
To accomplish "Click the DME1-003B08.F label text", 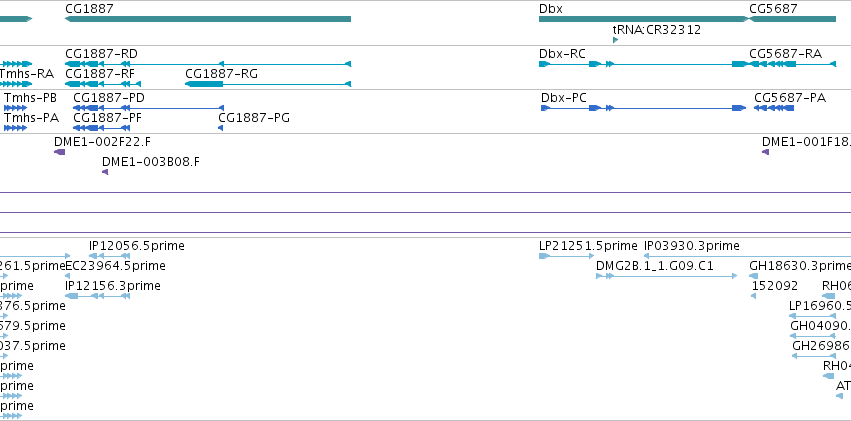I will [x=151, y=162].
